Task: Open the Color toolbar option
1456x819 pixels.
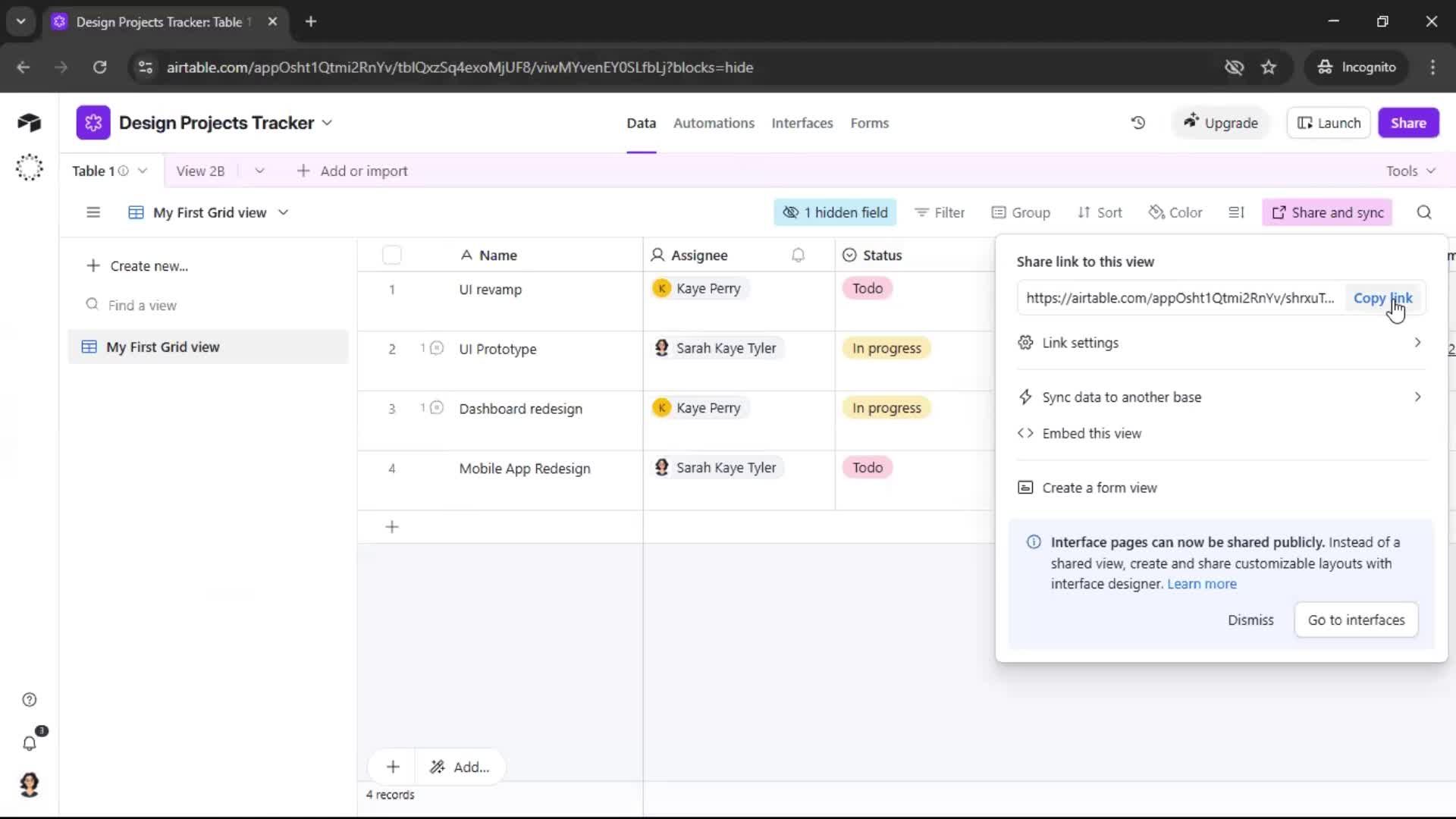Action: (x=1175, y=212)
